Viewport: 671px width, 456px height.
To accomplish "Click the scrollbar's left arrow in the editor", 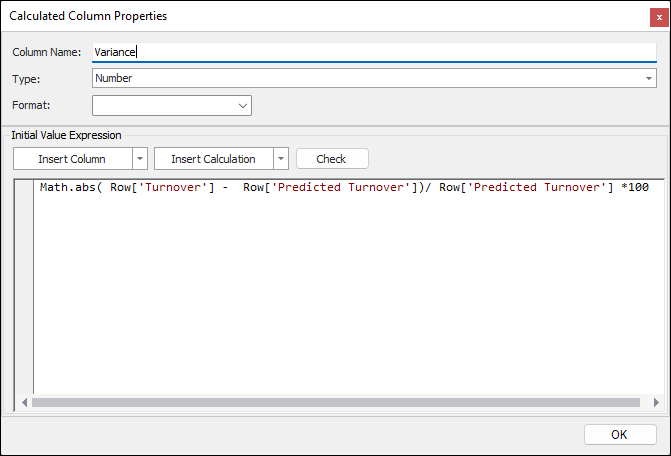I will [25, 402].
